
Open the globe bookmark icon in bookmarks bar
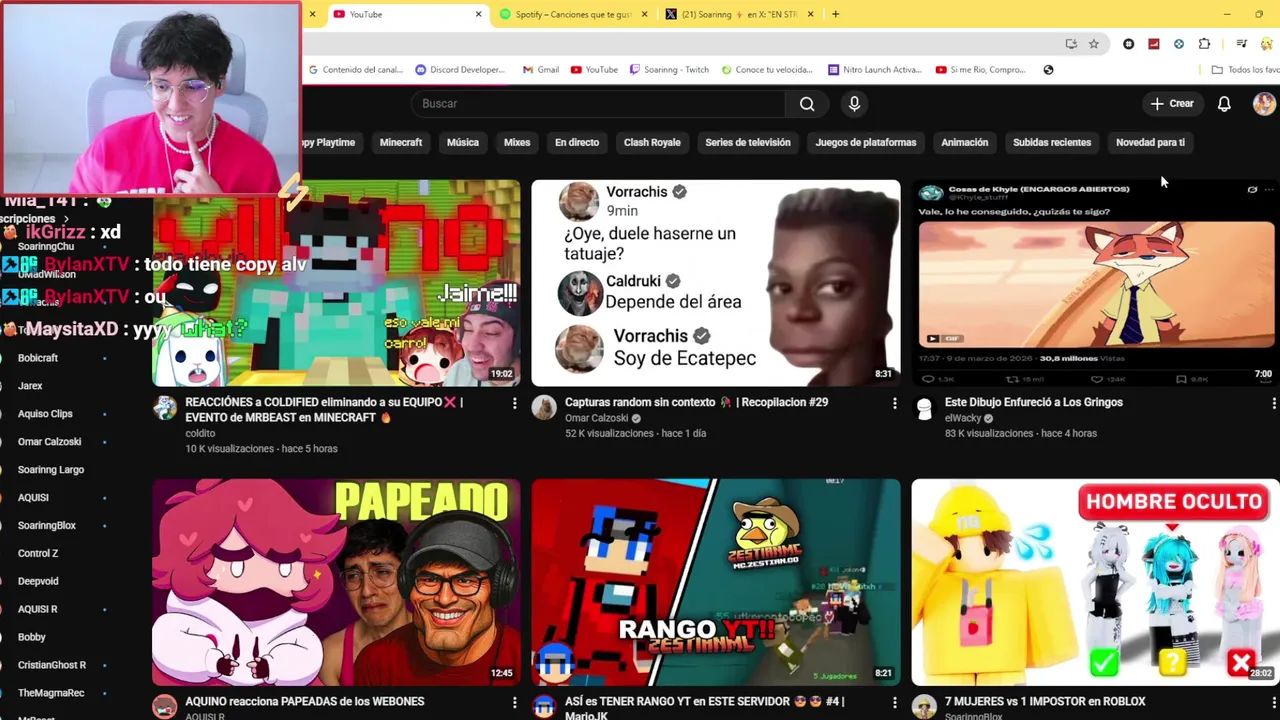1048,70
